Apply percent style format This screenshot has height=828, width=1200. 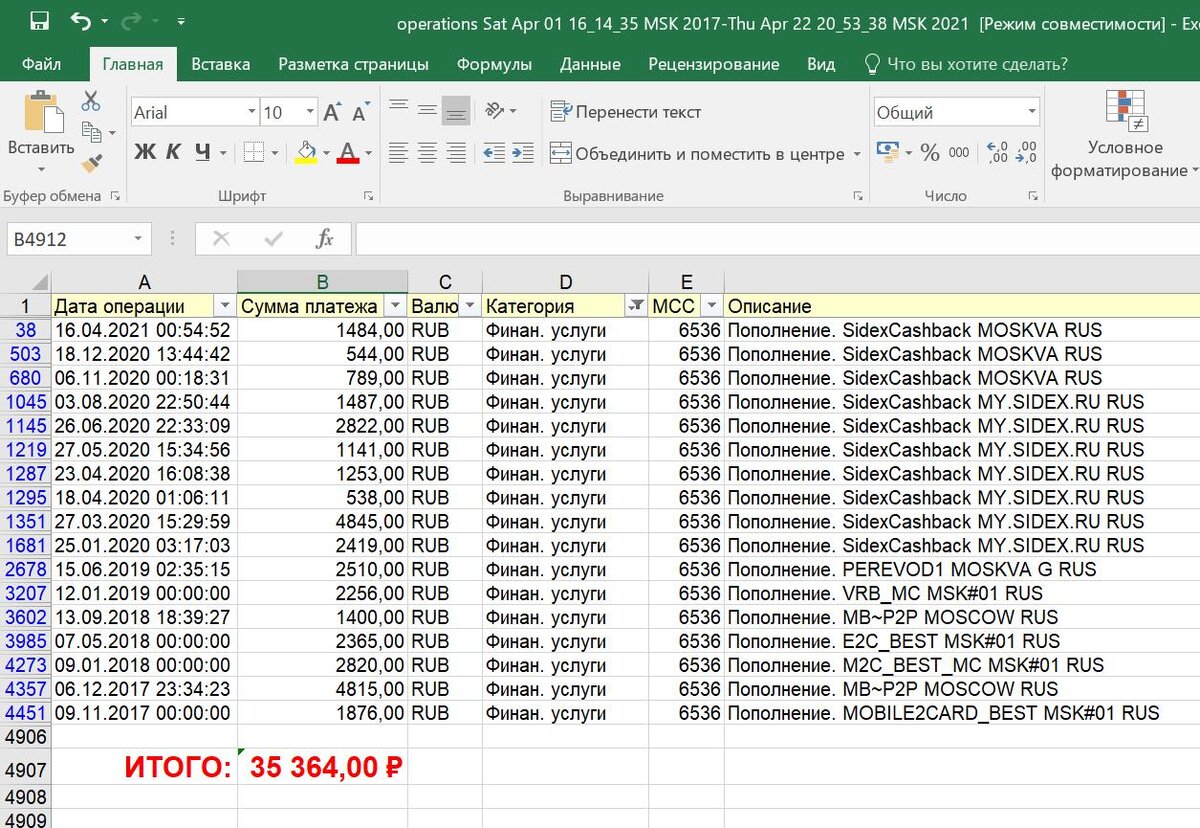pyautogui.click(x=931, y=153)
